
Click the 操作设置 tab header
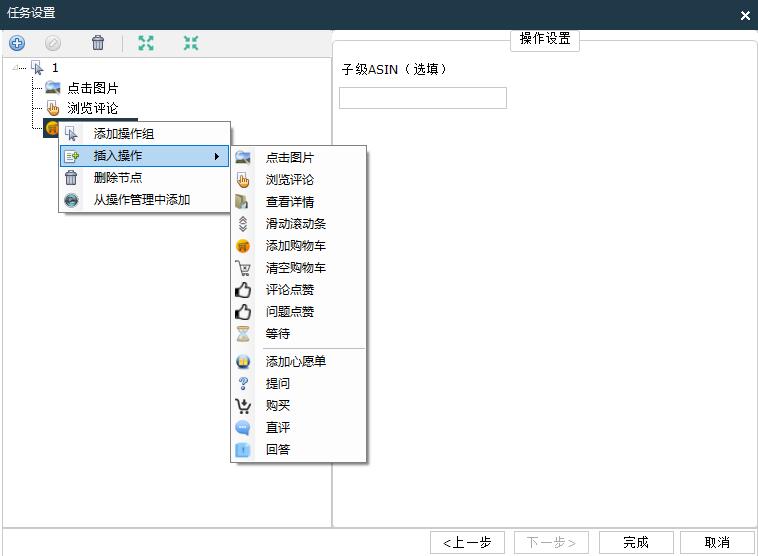[x=545, y=39]
